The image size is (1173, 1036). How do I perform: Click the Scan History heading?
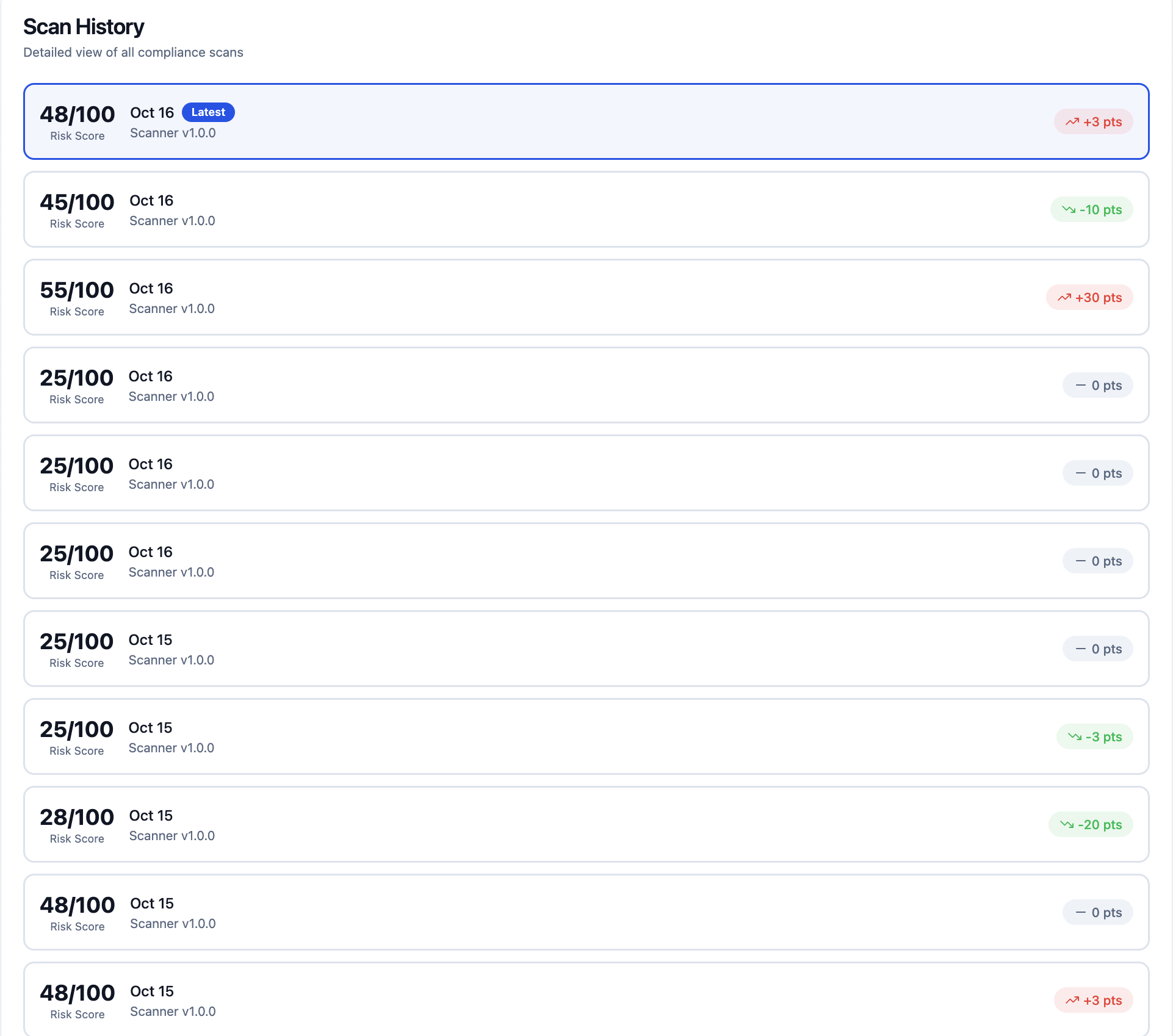coord(84,27)
